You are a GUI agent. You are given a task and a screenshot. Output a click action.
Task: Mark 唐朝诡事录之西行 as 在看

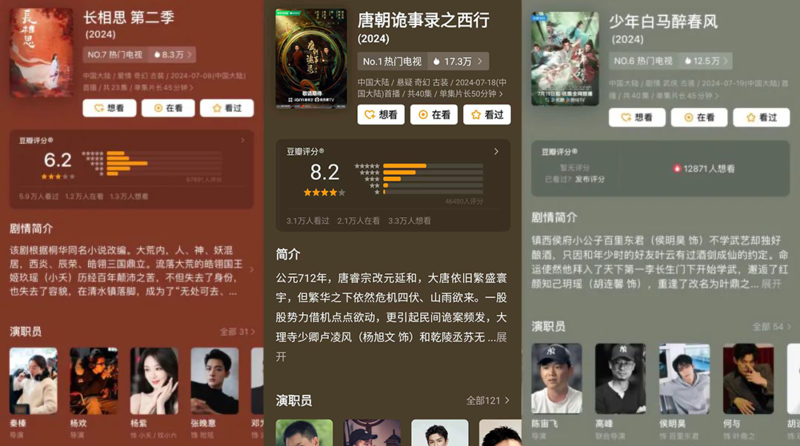click(x=434, y=115)
